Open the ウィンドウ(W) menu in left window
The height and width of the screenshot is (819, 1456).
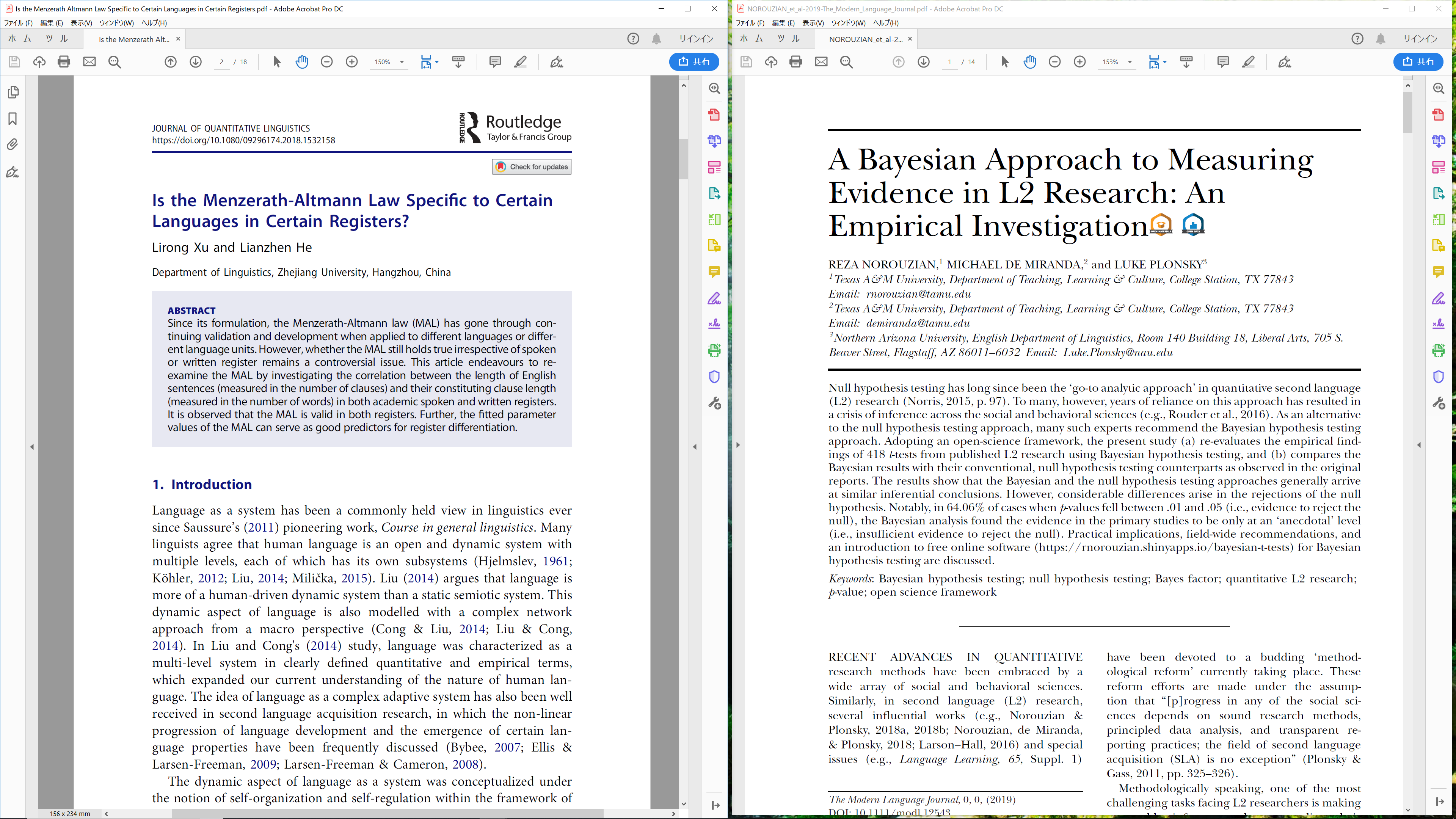(x=116, y=23)
